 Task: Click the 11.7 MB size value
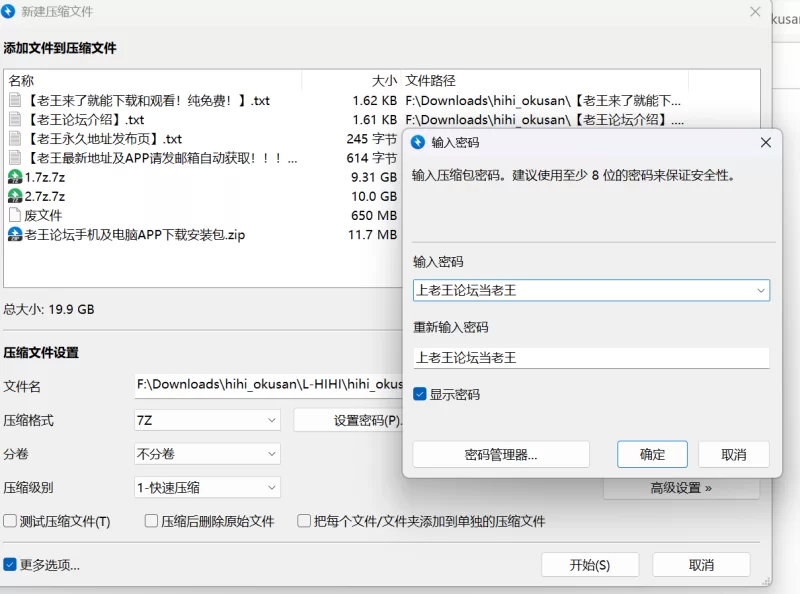click(x=372, y=234)
